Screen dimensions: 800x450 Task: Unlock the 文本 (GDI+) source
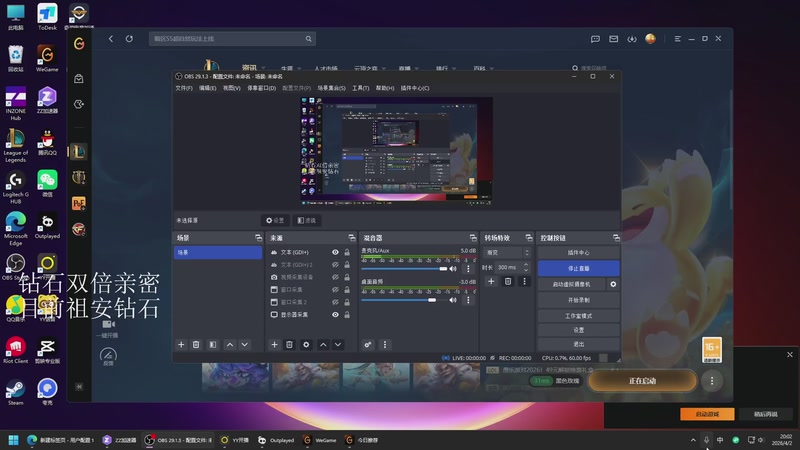coord(347,252)
